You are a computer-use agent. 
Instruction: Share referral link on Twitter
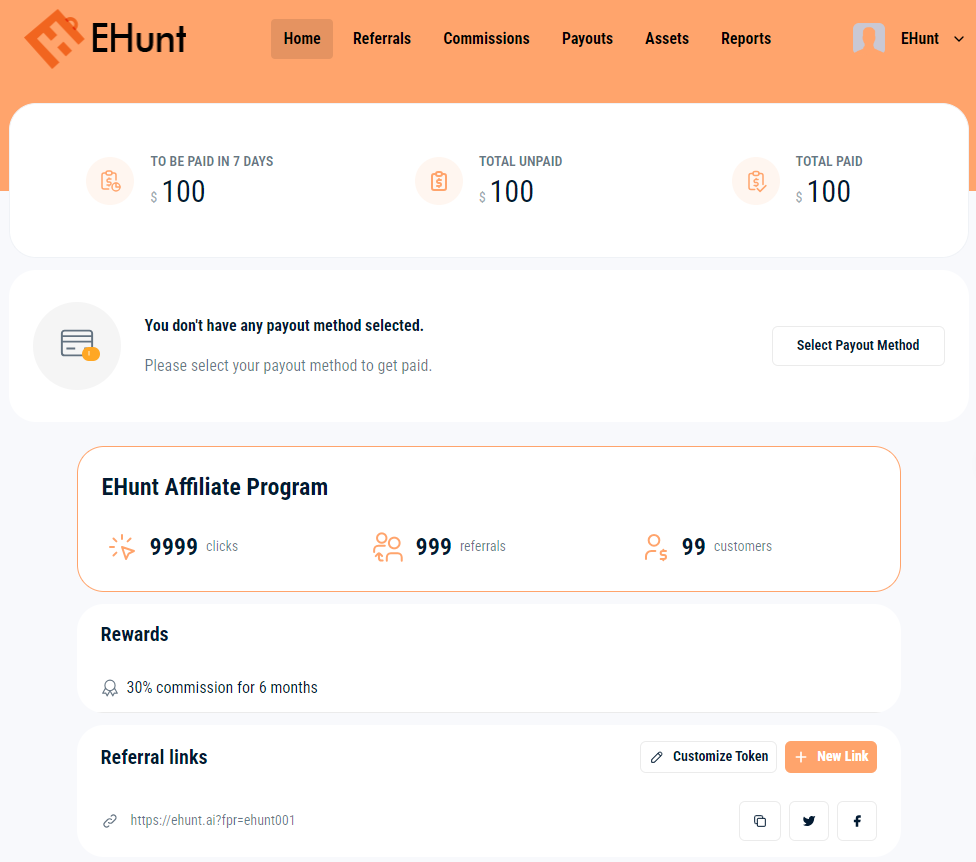pos(808,821)
